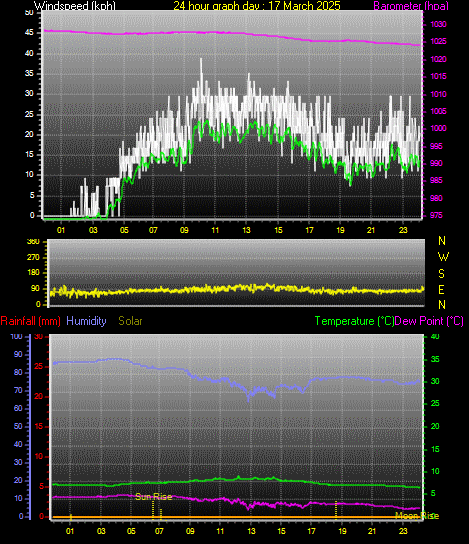This screenshot has height=544, width=469.
Task: Click the green 25 tick on the temperature axis
Action: coord(435,403)
